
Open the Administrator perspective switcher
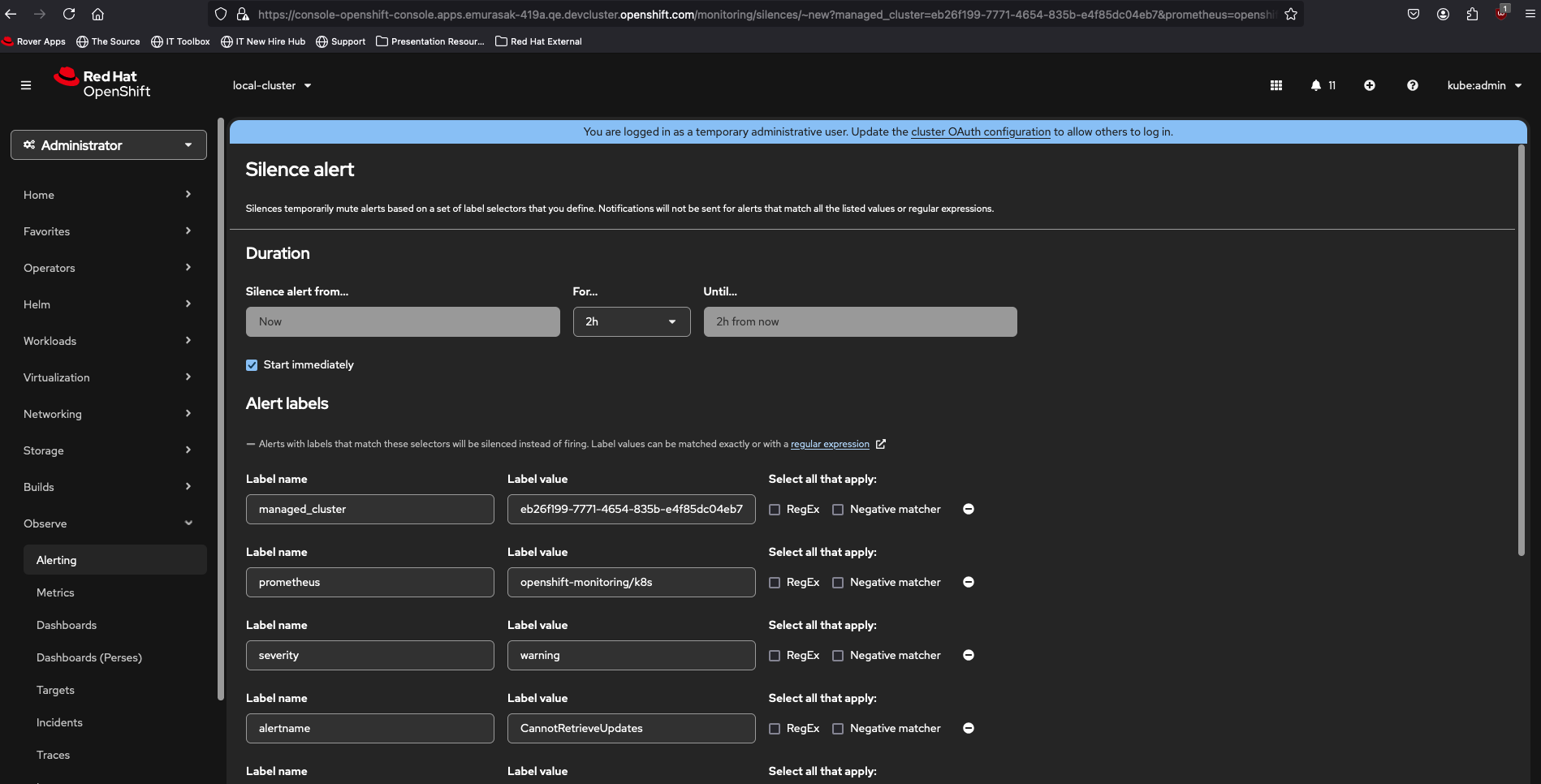coord(109,145)
